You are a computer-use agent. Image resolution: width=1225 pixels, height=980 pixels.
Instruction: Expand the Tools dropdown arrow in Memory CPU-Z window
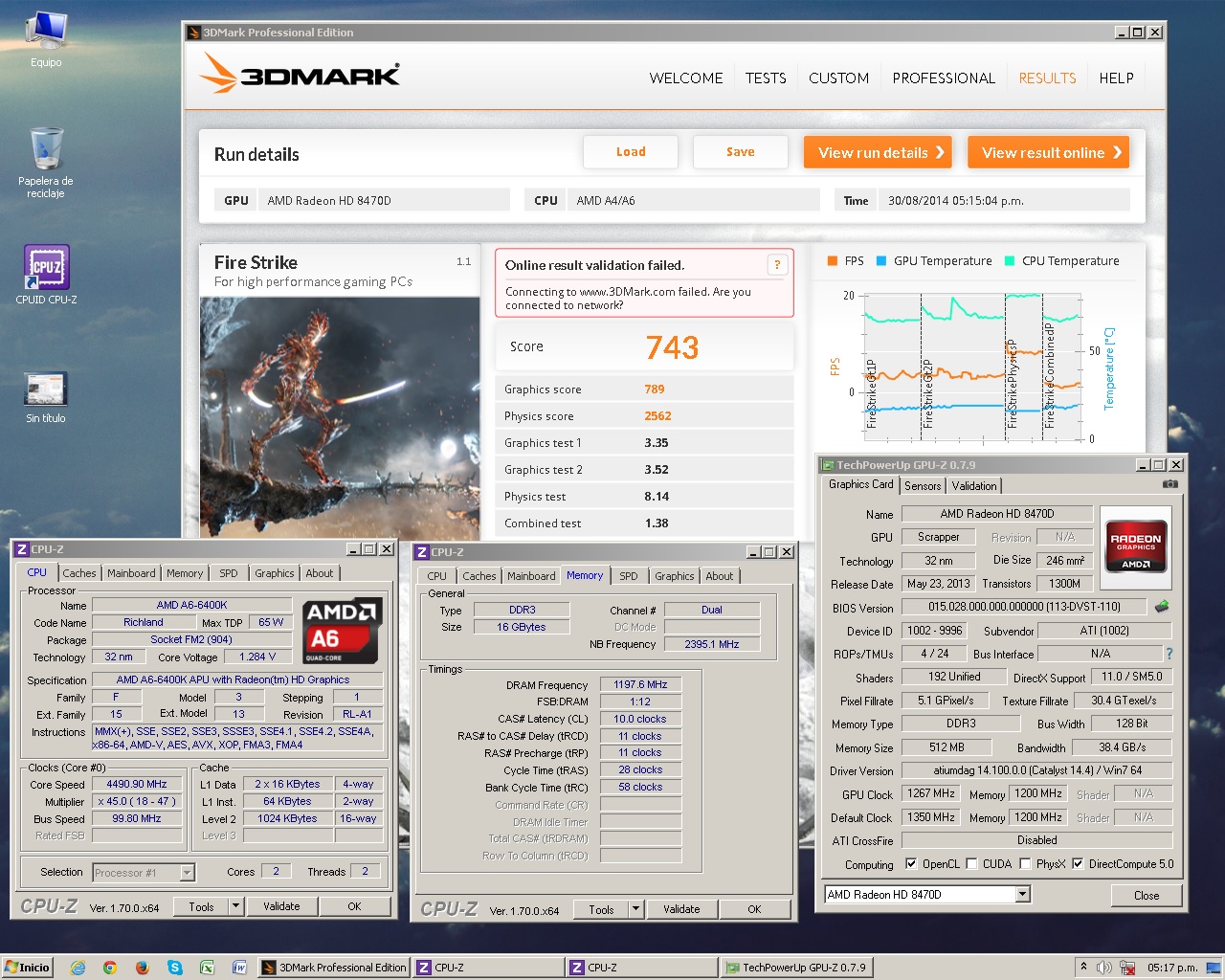pos(635,909)
